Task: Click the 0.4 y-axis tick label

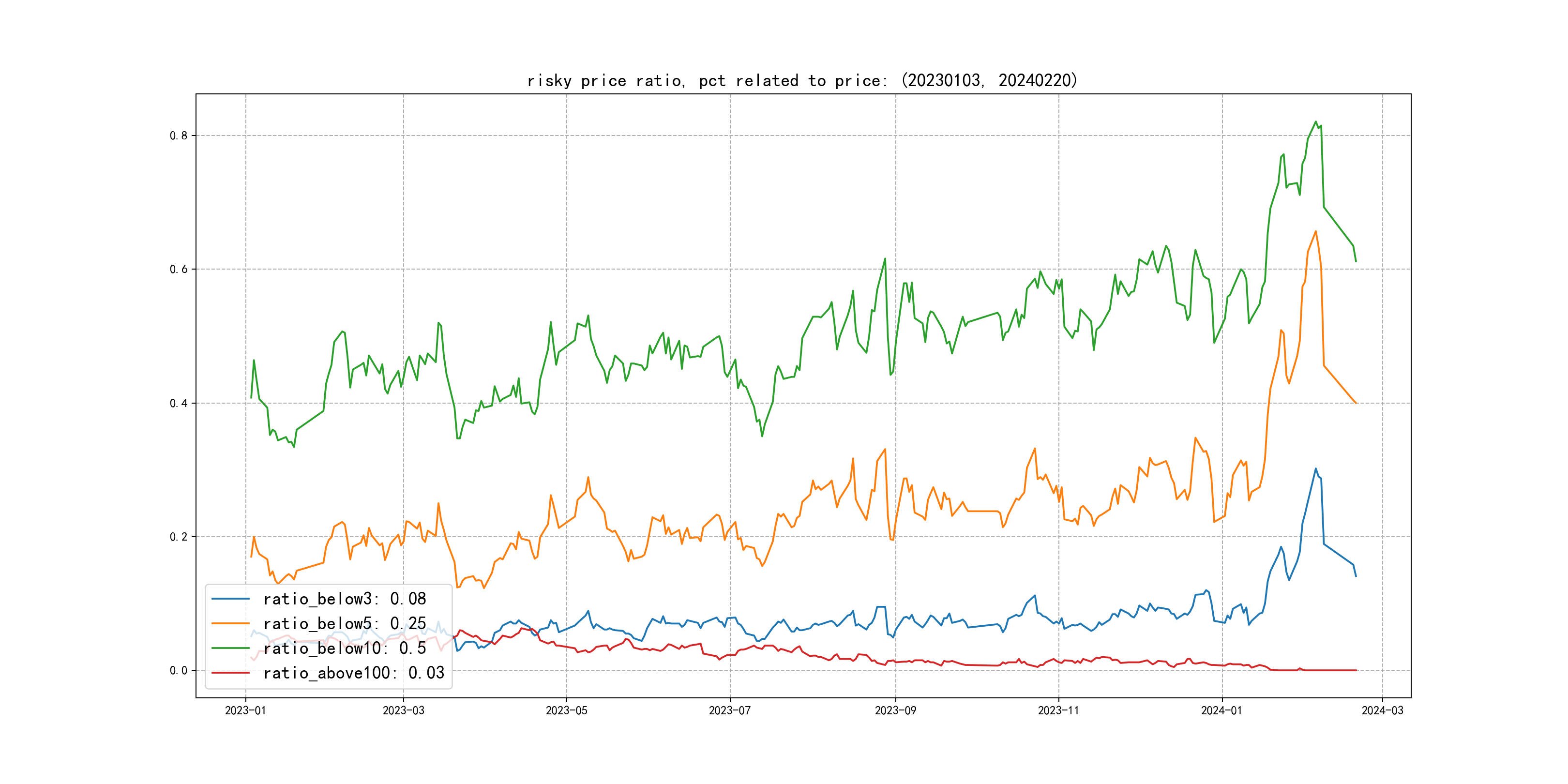Action: tap(179, 403)
